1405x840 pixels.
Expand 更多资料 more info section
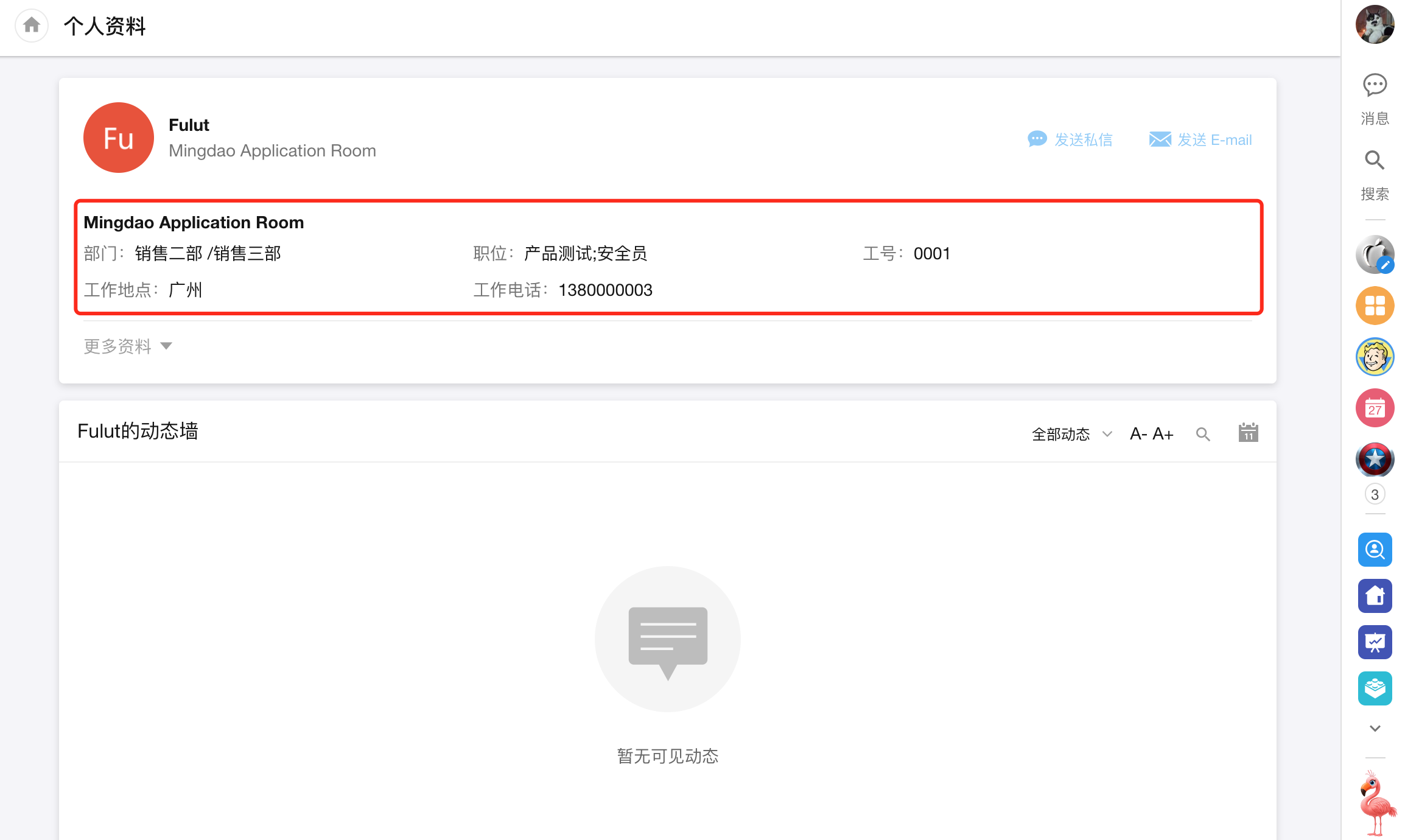[128, 346]
